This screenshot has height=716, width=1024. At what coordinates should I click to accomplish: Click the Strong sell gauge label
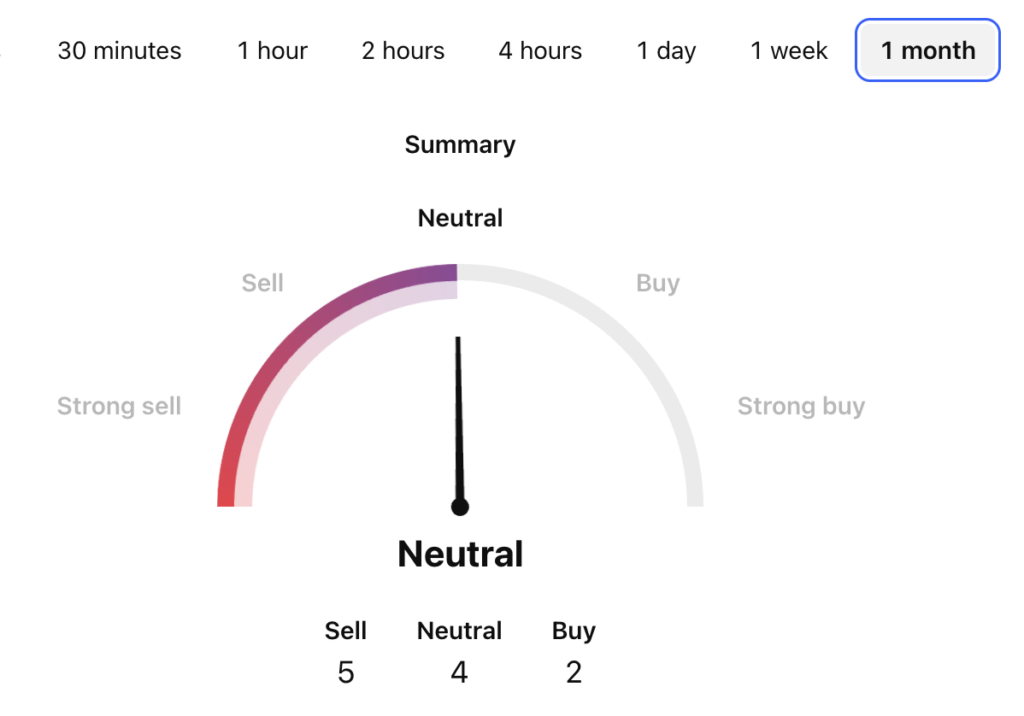[x=119, y=406]
